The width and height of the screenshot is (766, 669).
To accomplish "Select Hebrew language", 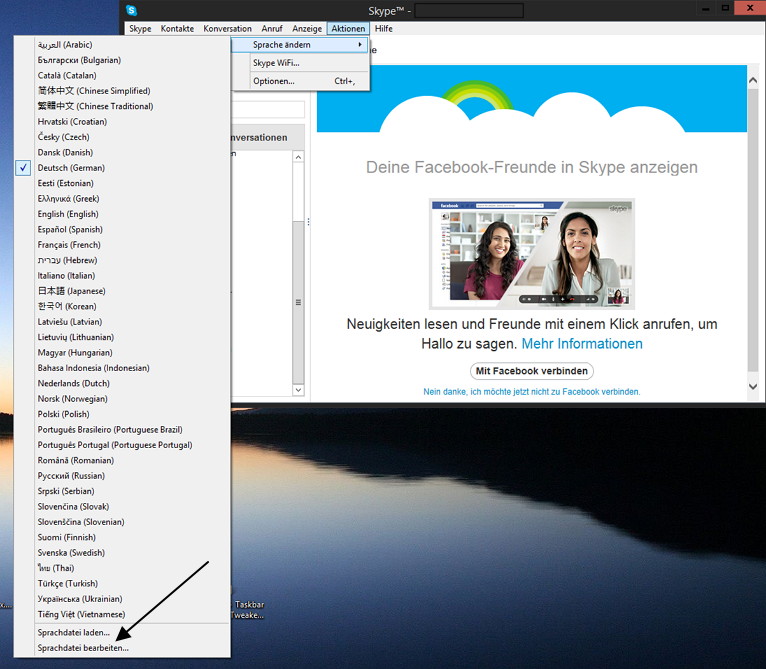I will pos(122,260).
